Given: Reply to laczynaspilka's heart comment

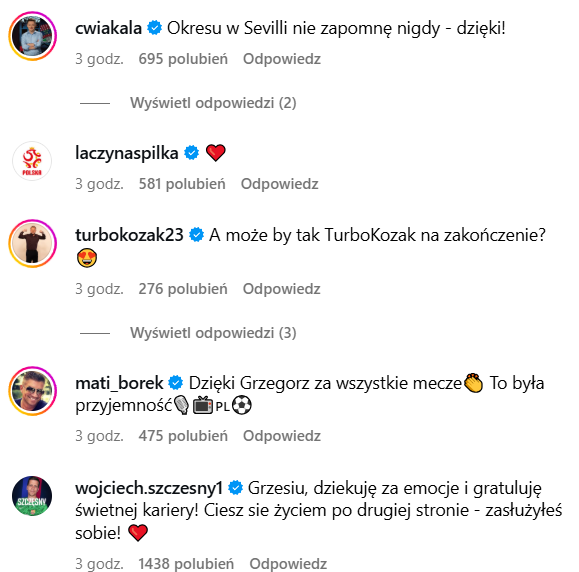Looking at the screenshot, I should 280,184.
